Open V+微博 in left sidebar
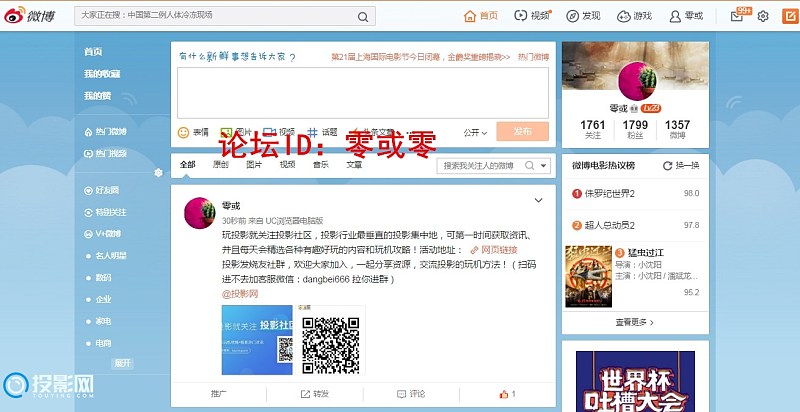The height and width of the screenshot is (412, 800). pyautogui.click(x=103, y=234)
